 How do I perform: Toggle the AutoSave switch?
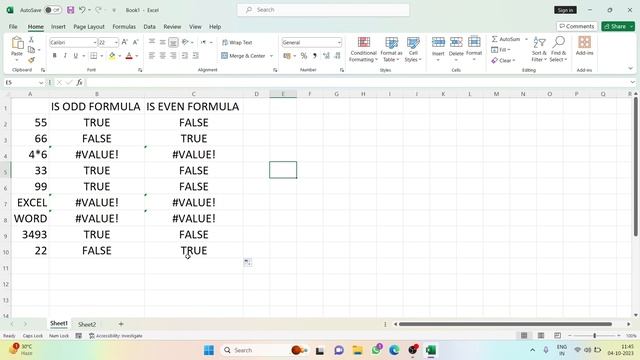[53, 10]
